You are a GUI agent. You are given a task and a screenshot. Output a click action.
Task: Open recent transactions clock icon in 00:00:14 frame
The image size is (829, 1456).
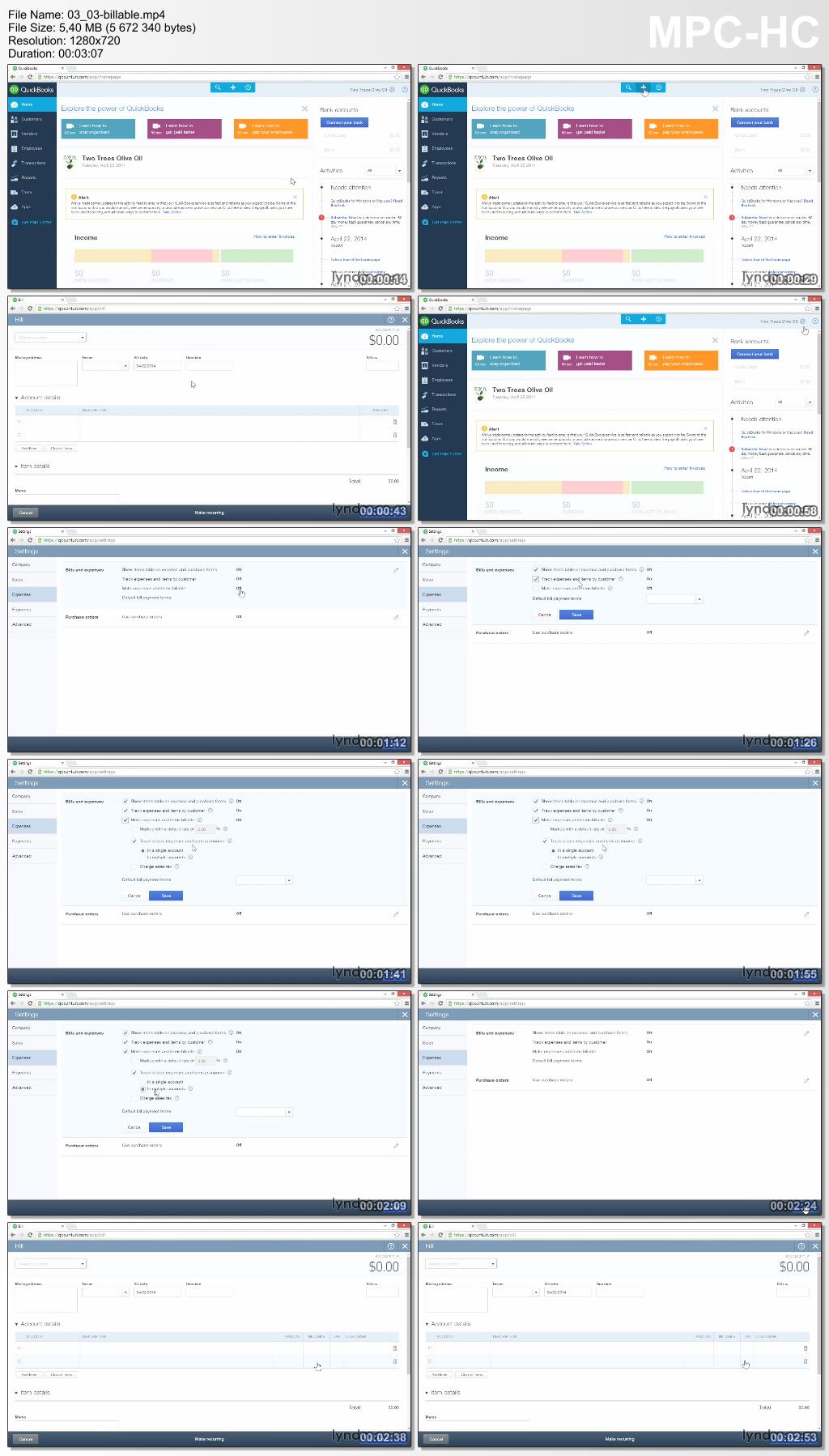pyautogui.click(x=248, y=87)
